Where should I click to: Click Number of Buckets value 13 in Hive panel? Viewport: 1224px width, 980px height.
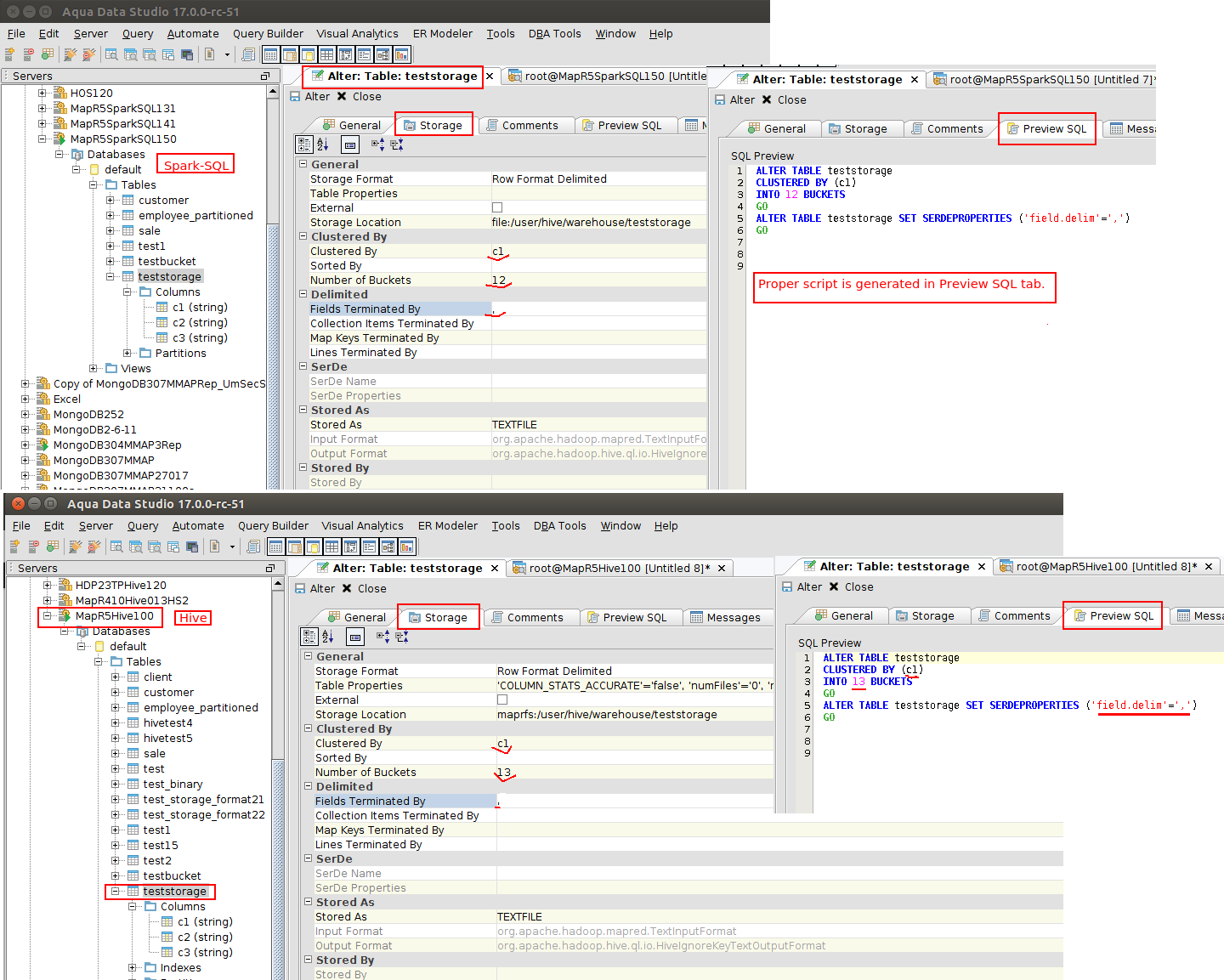click(x=634, y=773)
